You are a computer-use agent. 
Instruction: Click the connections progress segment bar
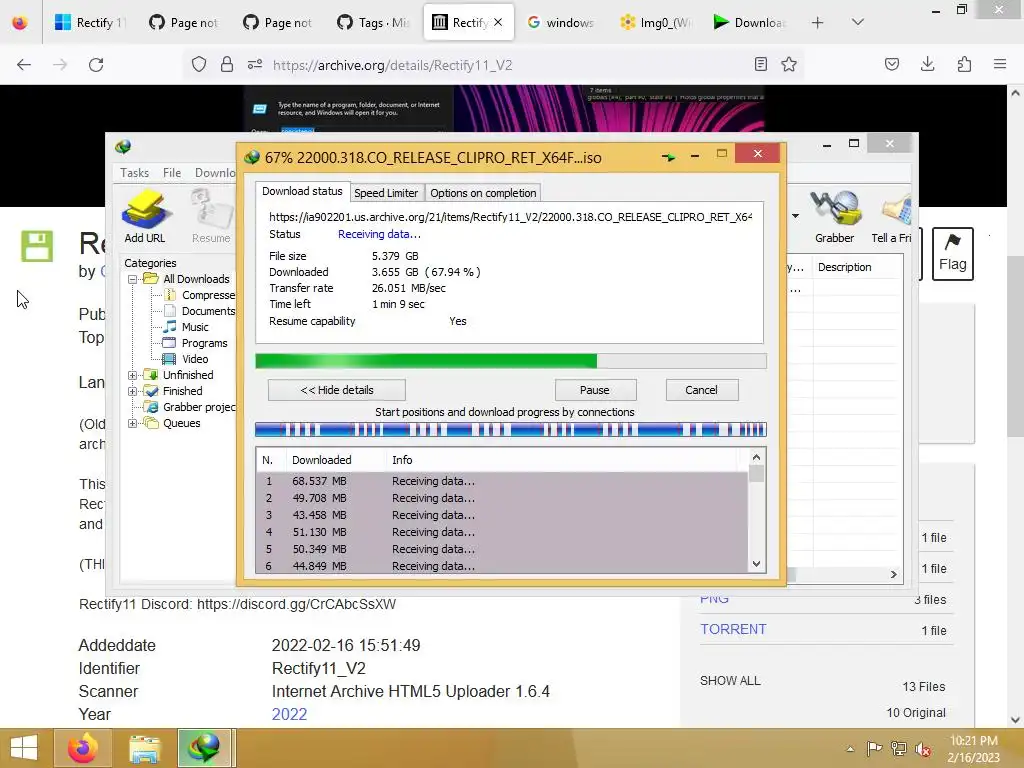click(510, 430)
